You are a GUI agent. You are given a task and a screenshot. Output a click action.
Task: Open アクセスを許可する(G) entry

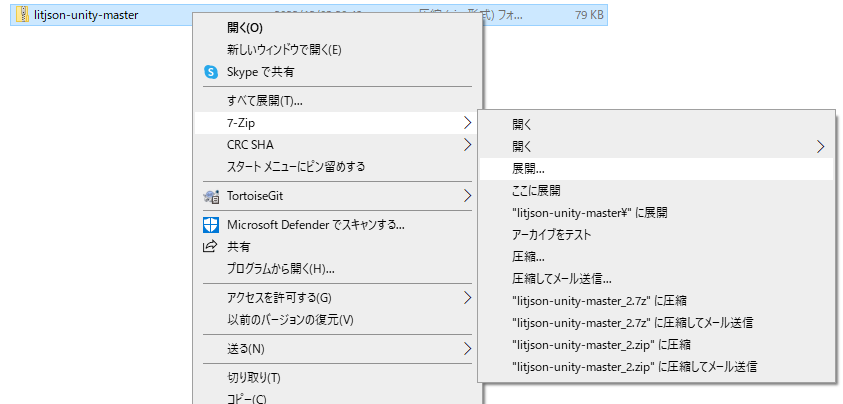point(337,297)
